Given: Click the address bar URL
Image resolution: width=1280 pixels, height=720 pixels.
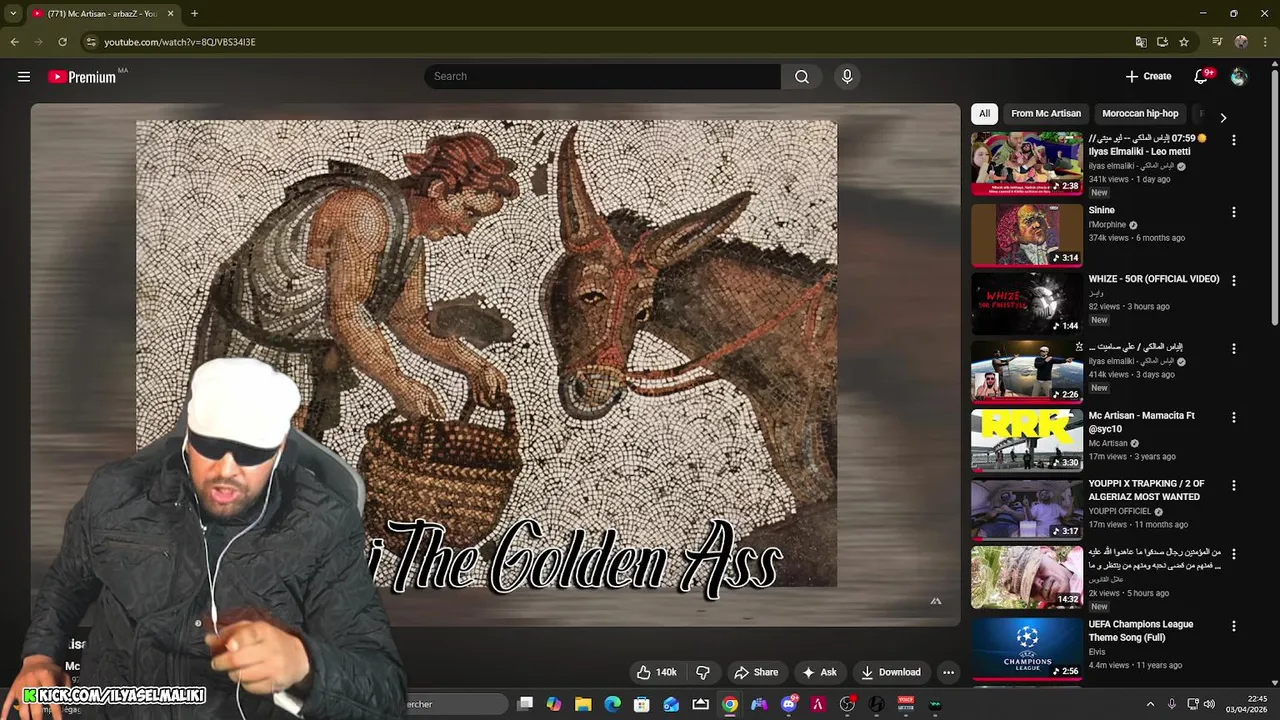Looking at the screenshot, I should 180,42.
